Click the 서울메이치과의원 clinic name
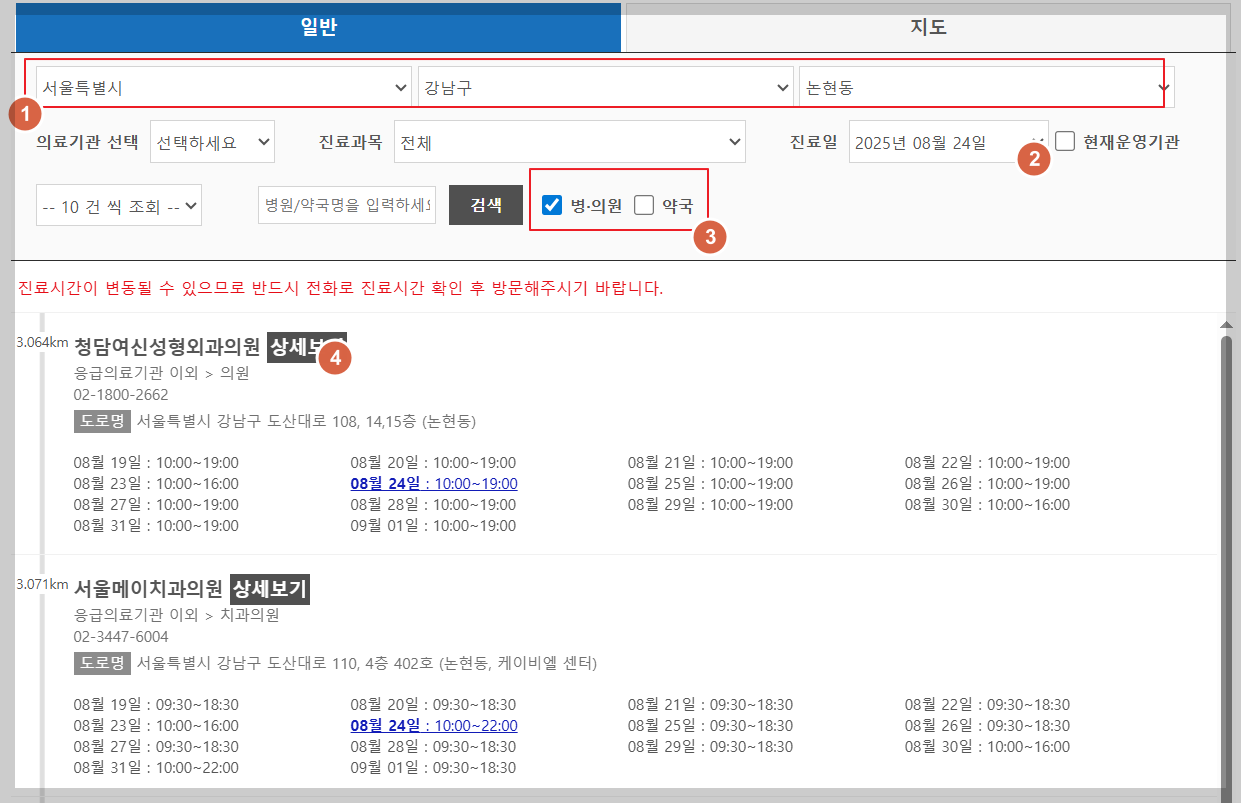Screen dimensions: 1241x803 (148, 589)
